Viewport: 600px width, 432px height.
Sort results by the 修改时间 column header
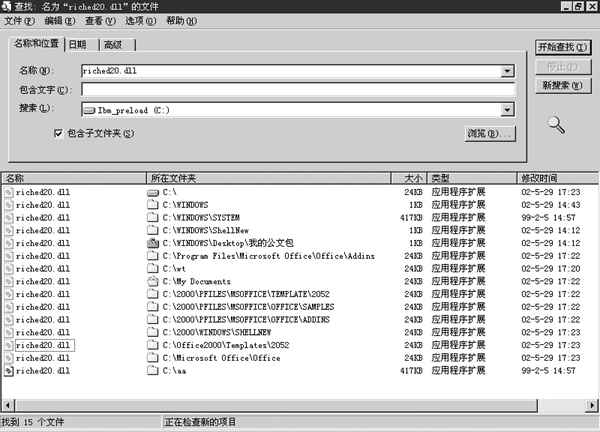click(558, 178)
